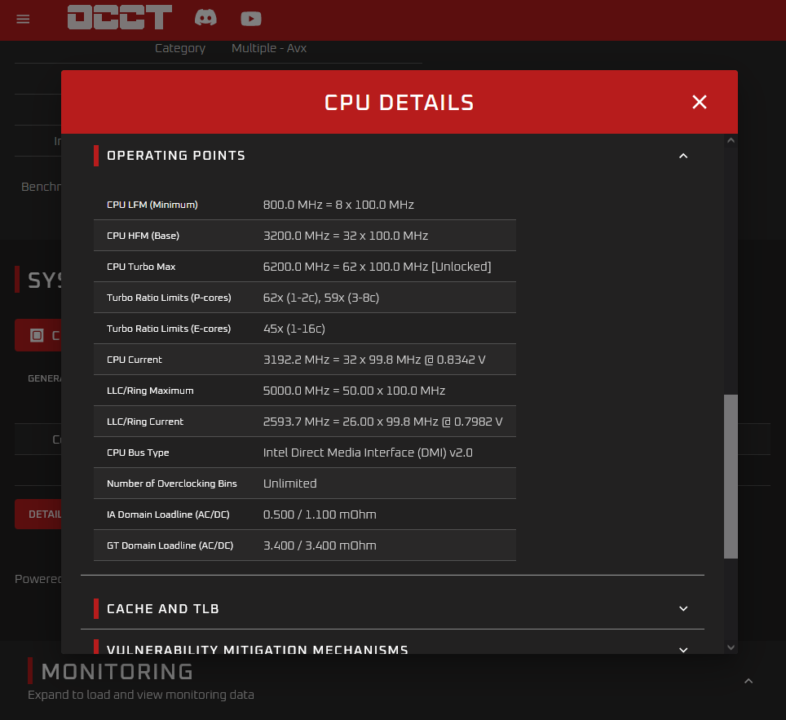Click the LLC/Ring Current value
Viewport: 786px width, 720px height.
coord(382,422)
